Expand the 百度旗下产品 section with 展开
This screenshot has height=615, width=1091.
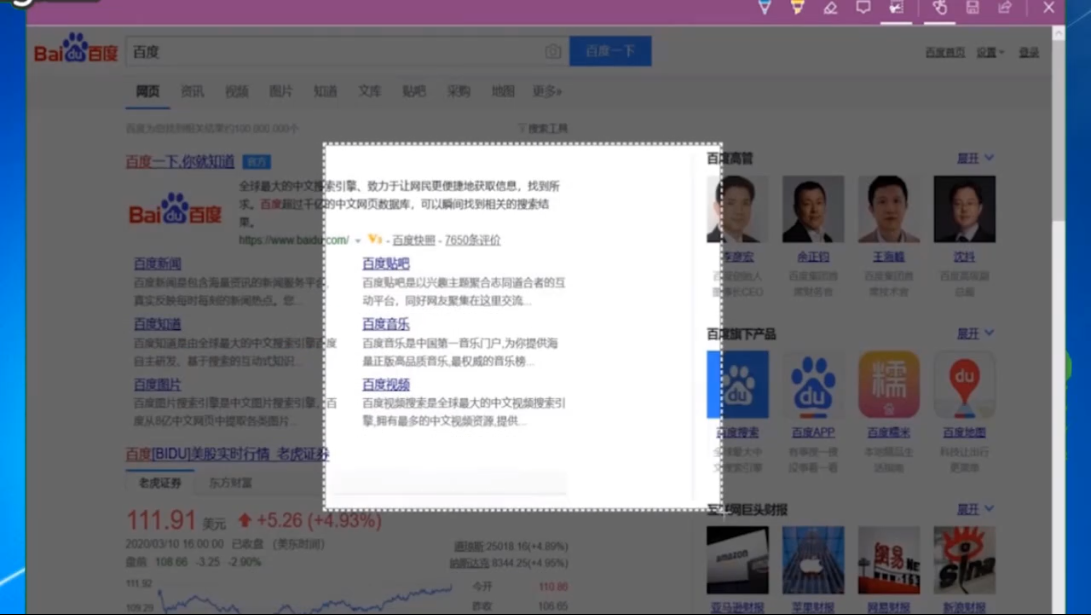click(975, 333)
